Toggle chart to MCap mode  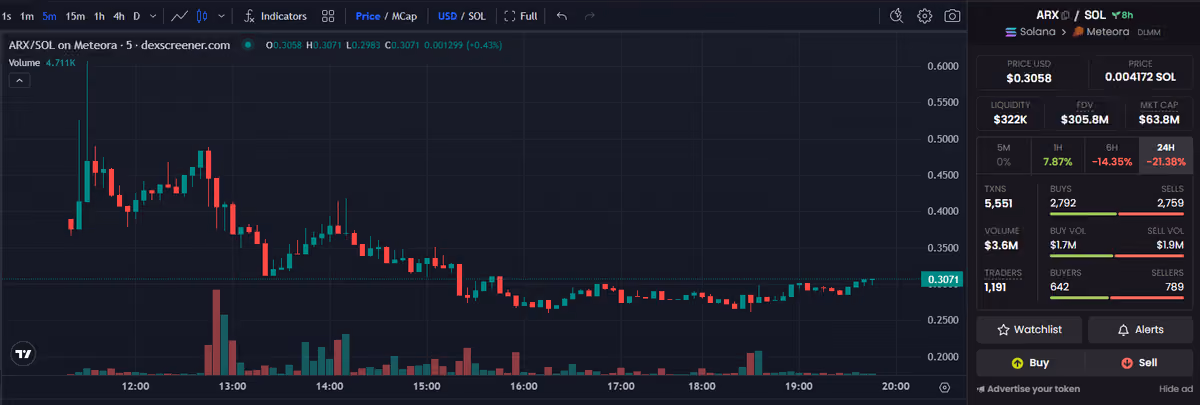pos(404,16)
